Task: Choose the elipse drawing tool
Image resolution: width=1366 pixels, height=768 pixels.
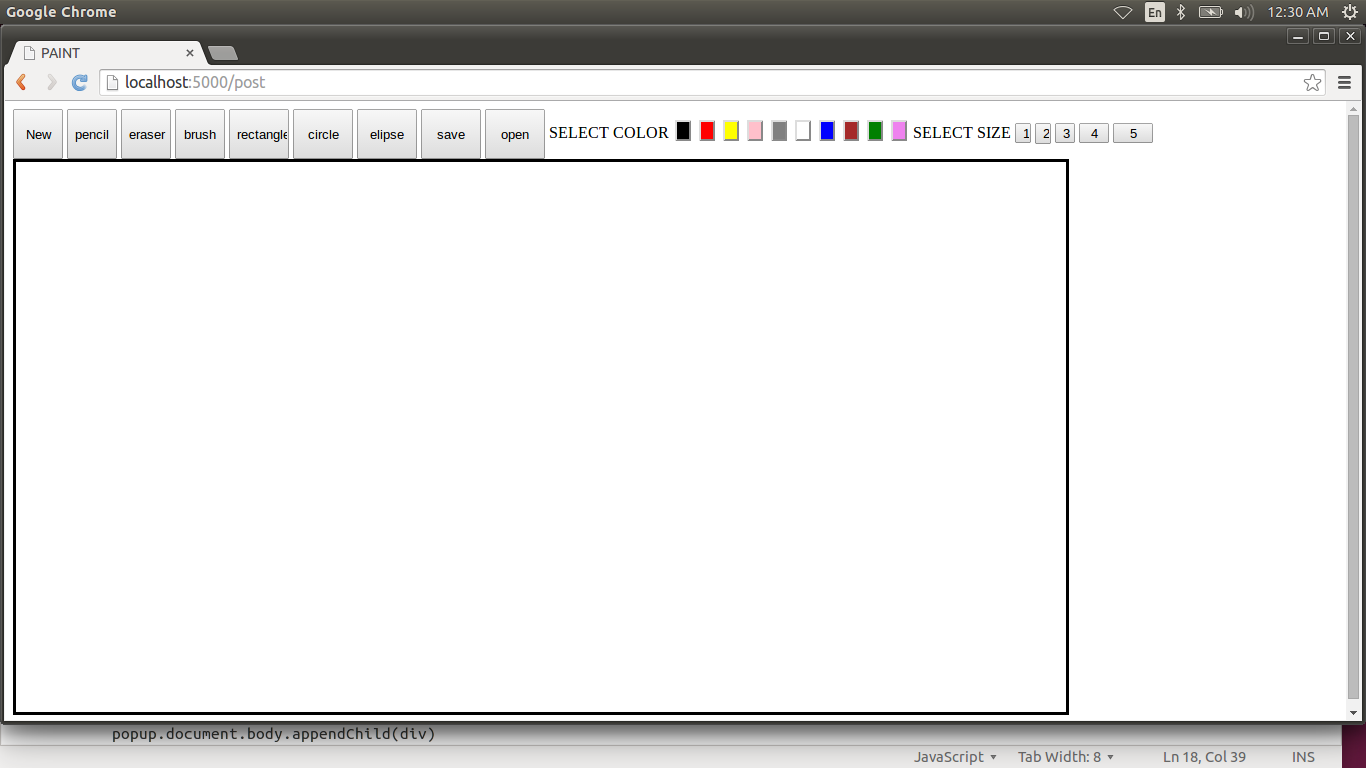Action: (386, 133)
